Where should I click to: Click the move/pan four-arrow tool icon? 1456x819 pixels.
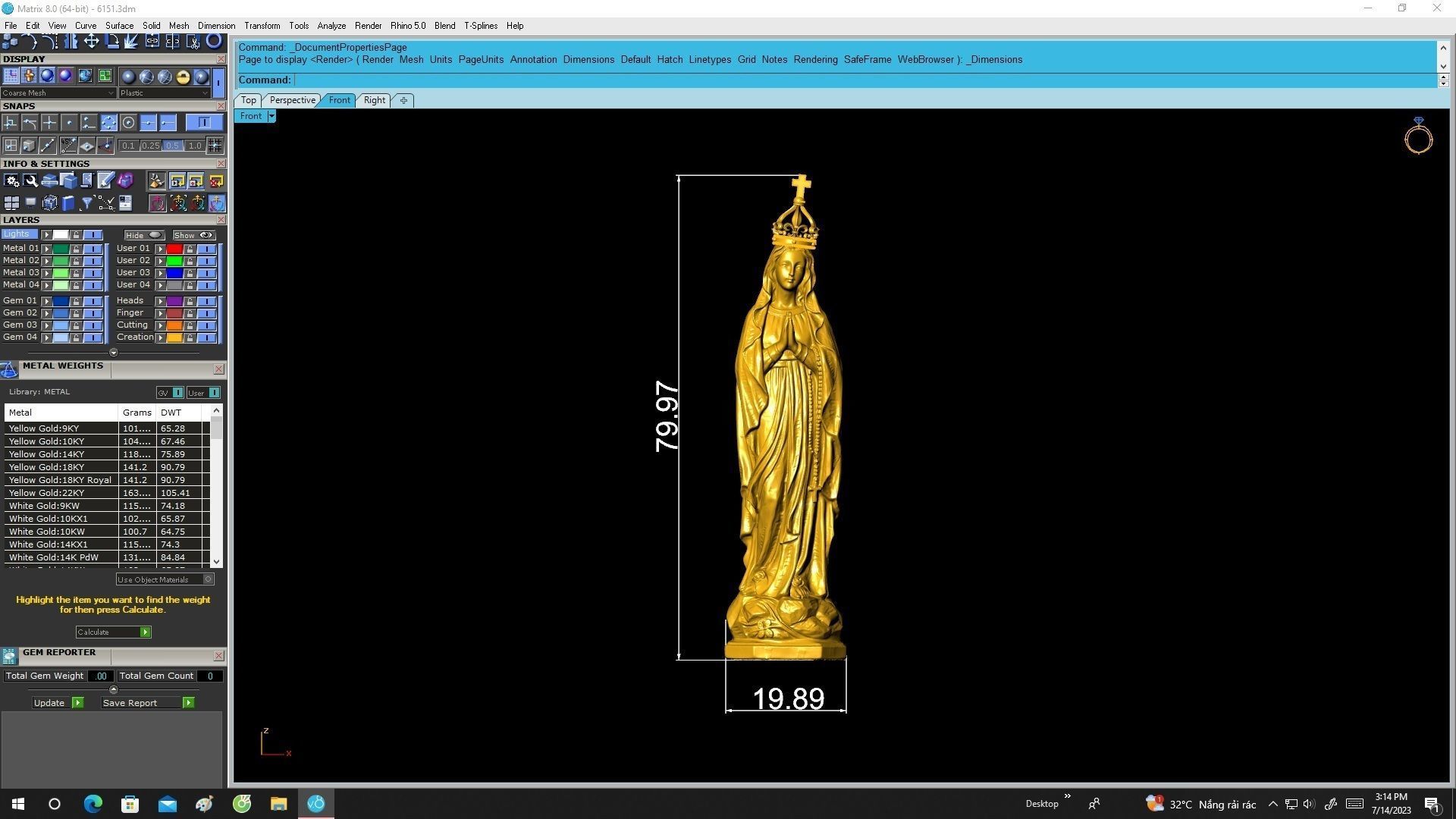pyautogui.click(x=91, y=41)
